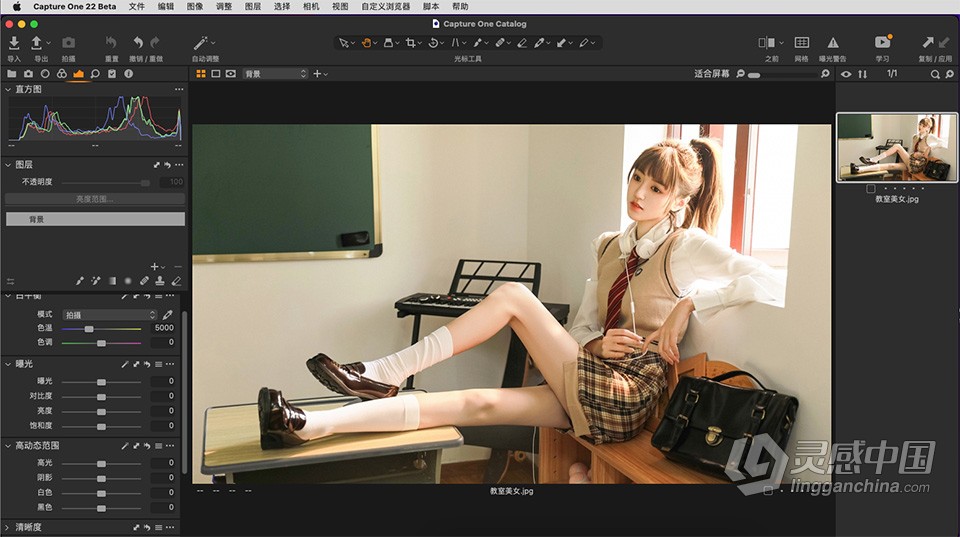Collapse the 直方图 histogram panel
Image resolution: width=960 pixels, height=537 pixels.
8,89
